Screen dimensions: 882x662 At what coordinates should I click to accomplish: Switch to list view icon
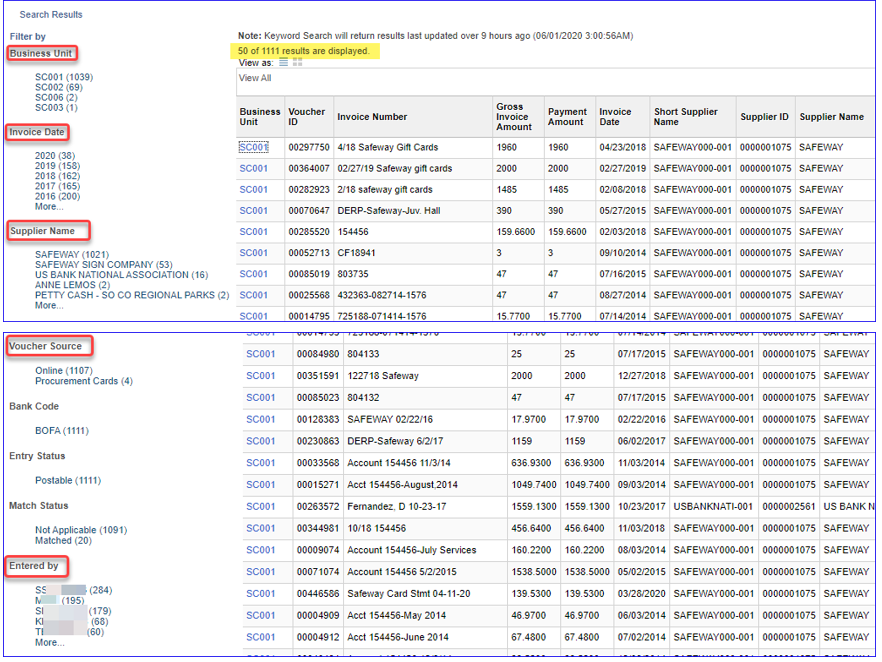(284, 62)
